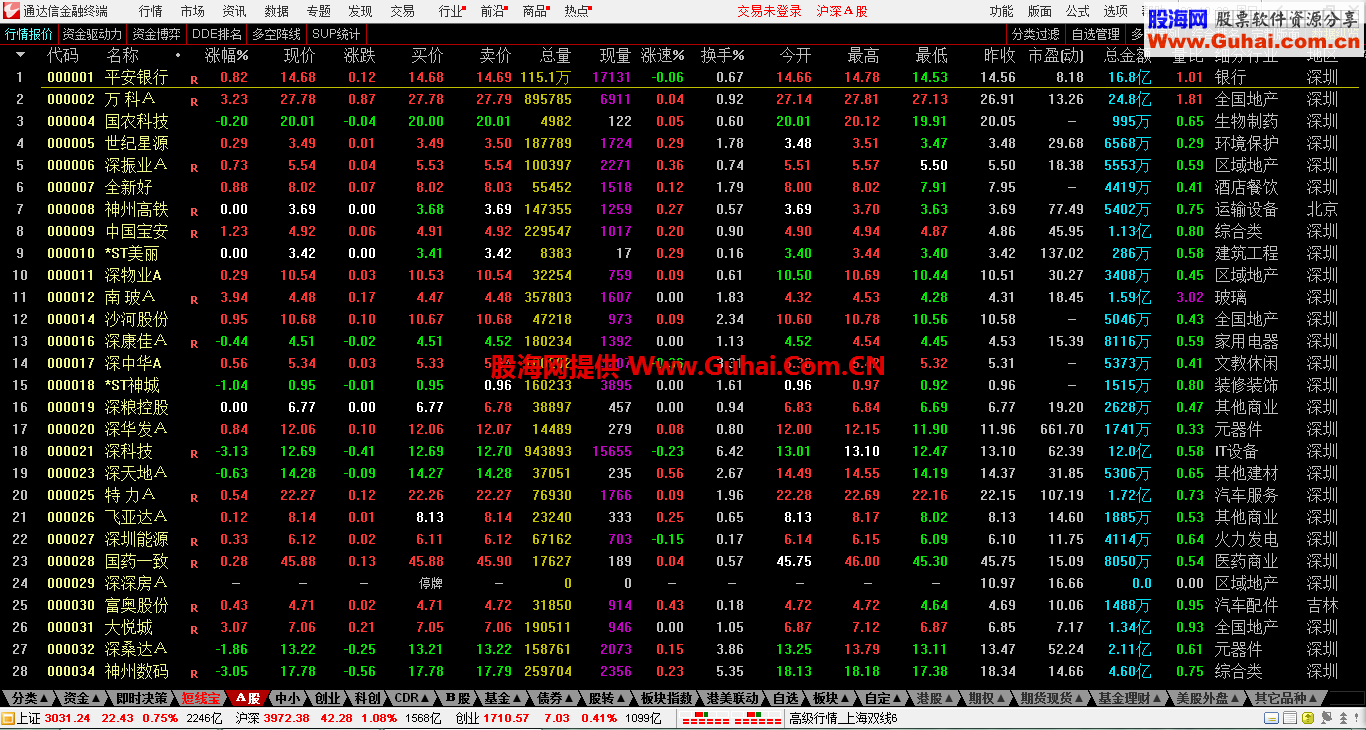Click the 沪深A股 market label
The width and height of the screenshot is (1366, 730).
(x=842, y=11)
